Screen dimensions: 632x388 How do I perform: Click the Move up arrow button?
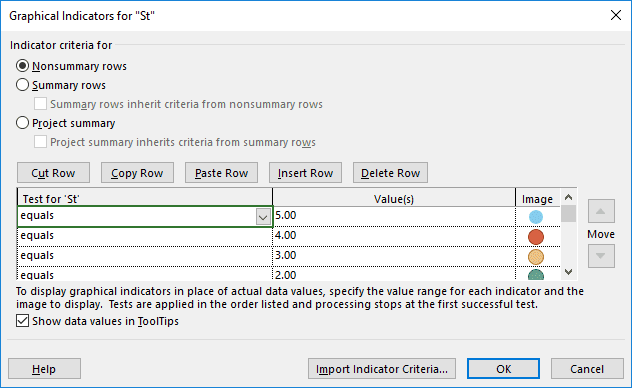click(x=601, y=211)
